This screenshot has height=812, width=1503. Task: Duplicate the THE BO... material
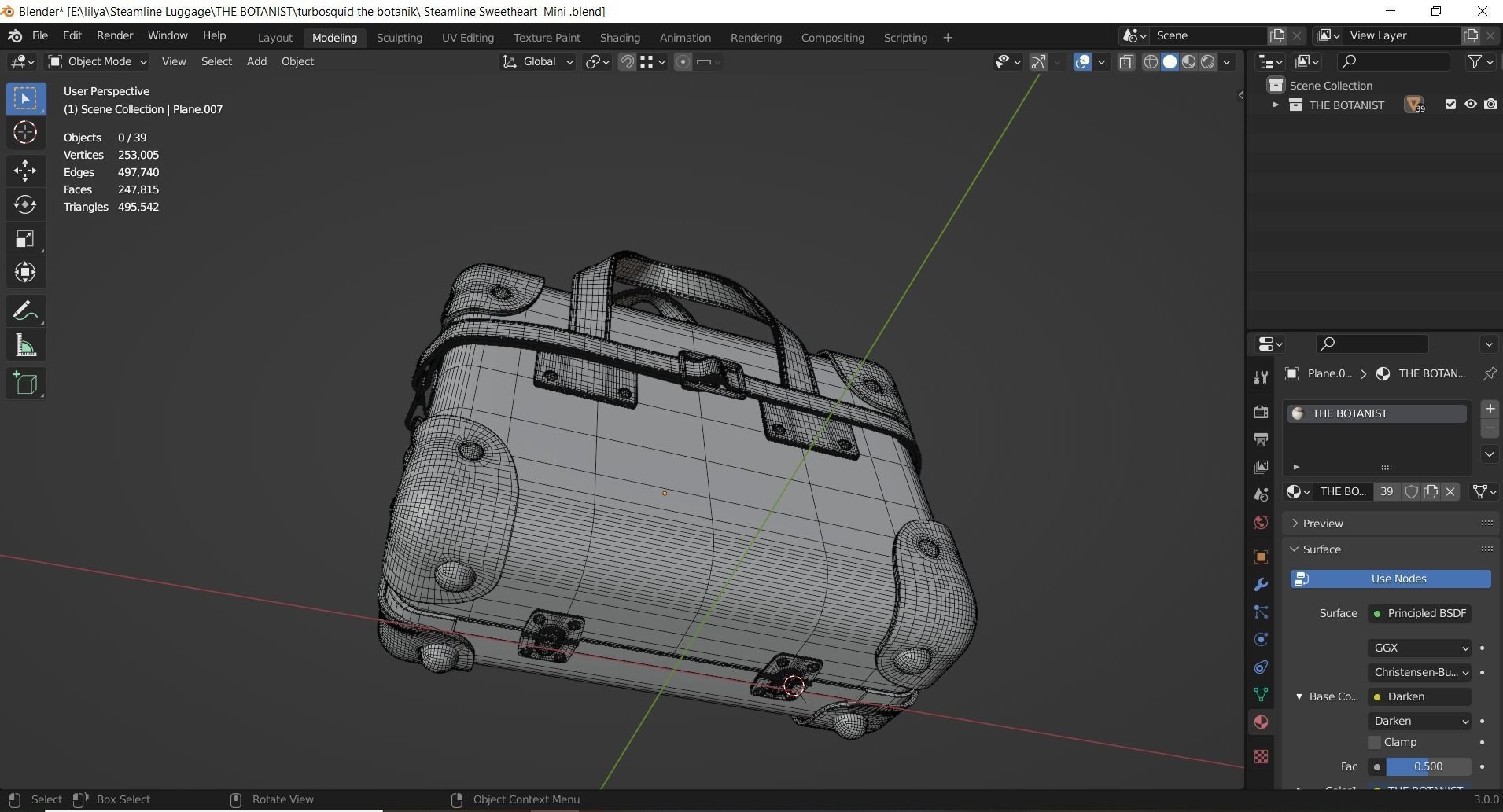pos(1431,491)
